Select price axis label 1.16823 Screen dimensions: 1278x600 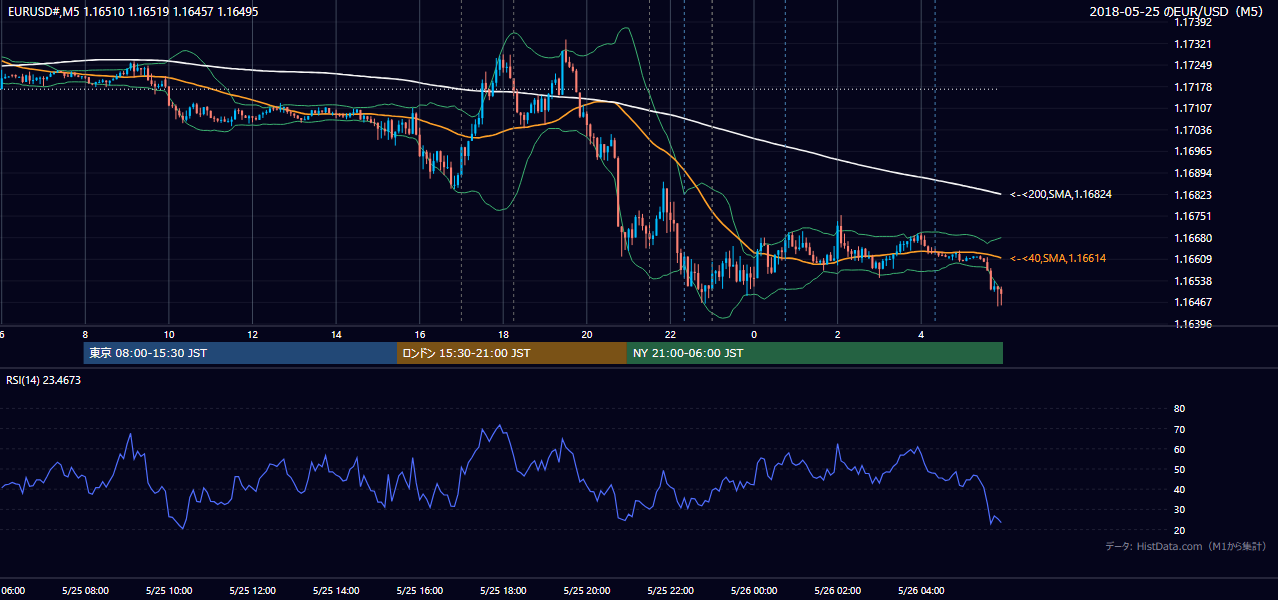tap(1192, 195)
